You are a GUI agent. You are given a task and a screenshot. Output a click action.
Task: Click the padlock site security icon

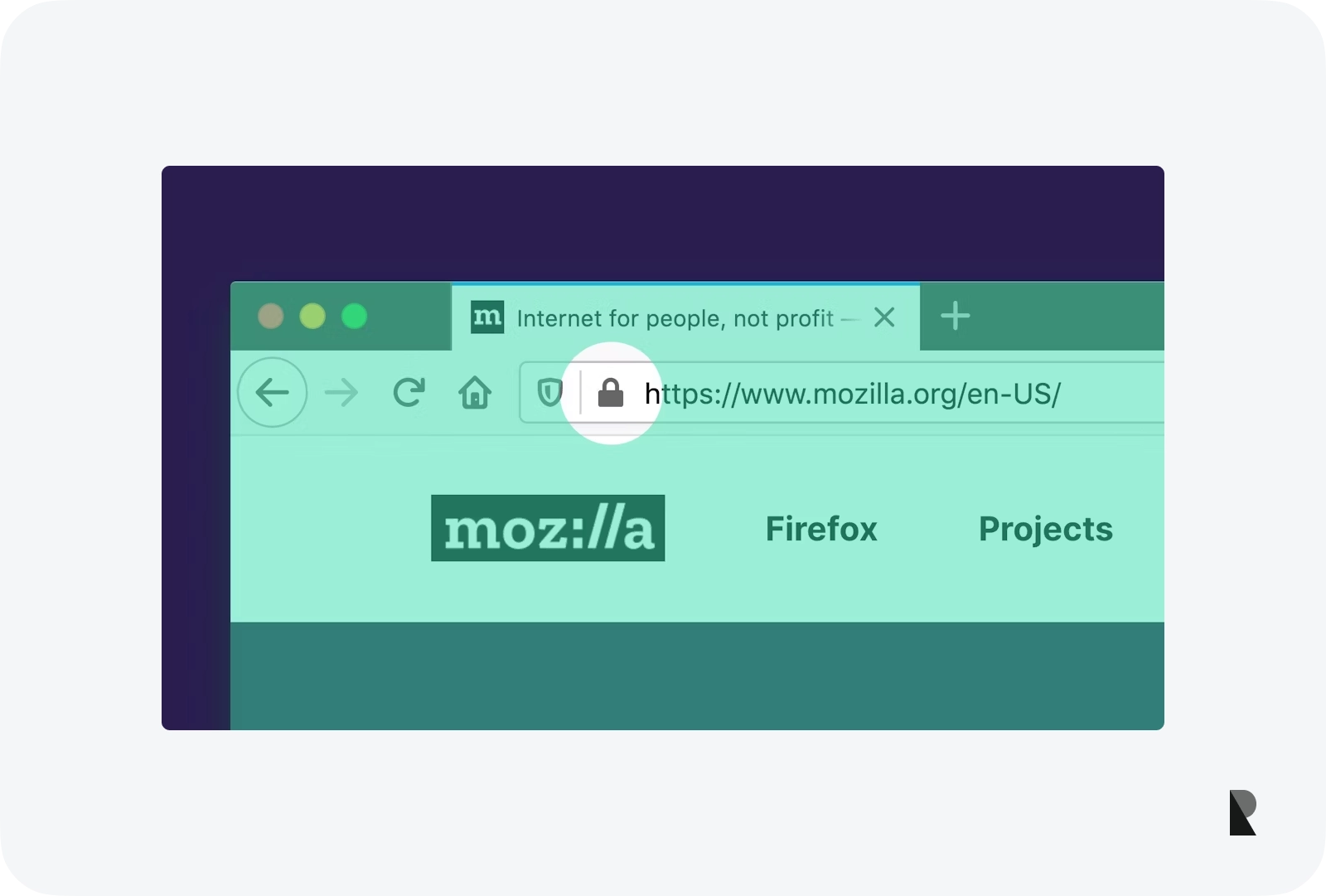611,393
